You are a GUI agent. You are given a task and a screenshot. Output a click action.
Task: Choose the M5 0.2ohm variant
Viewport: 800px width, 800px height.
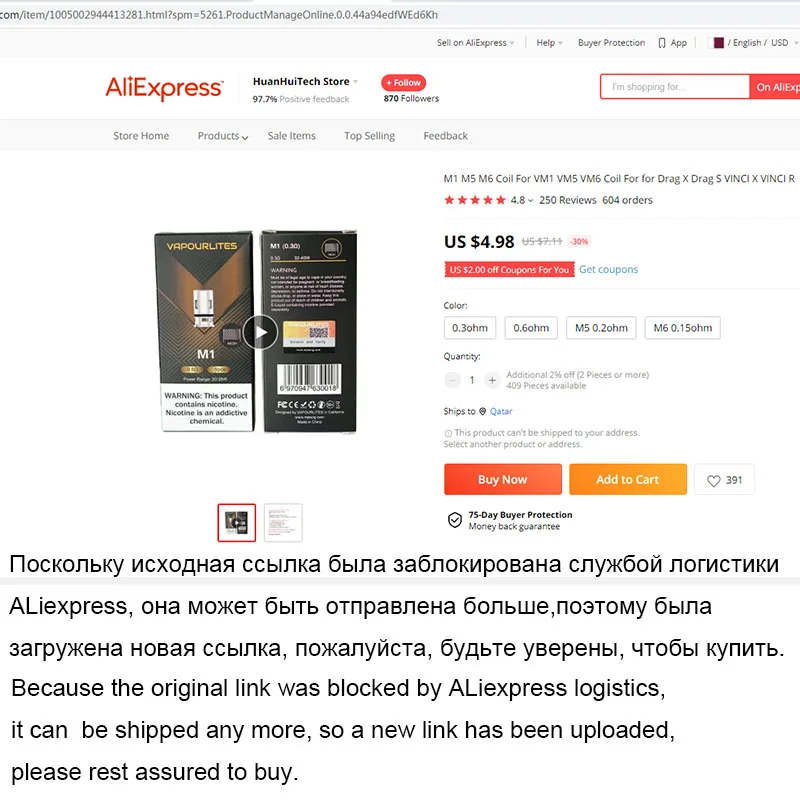coord(601,328)
